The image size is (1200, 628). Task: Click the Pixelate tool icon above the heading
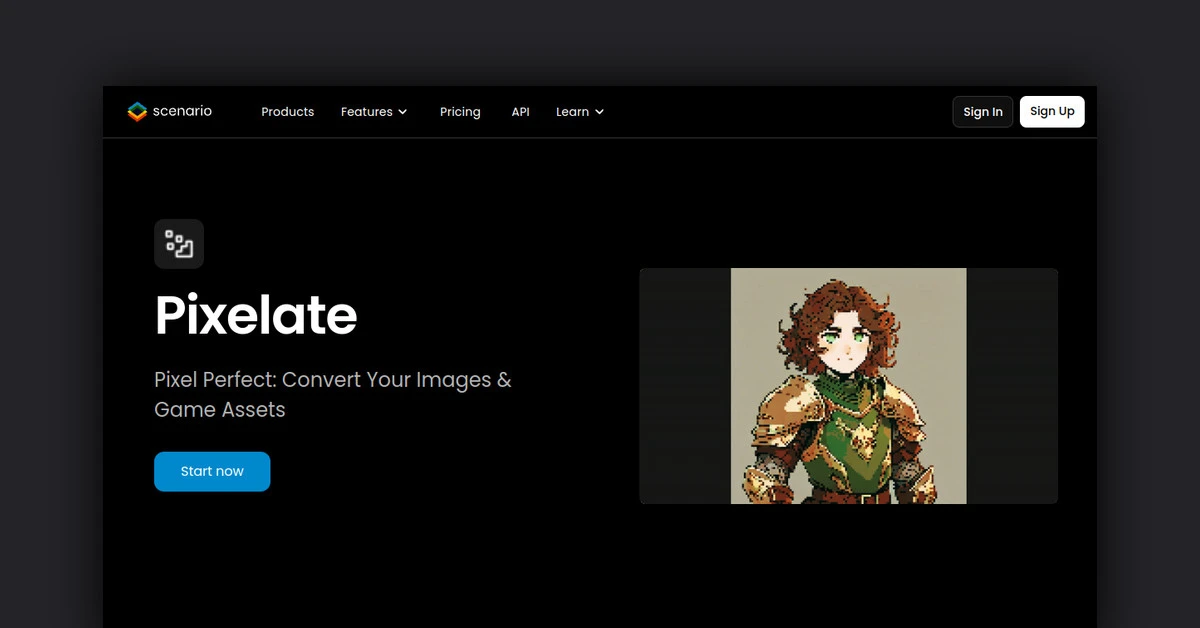point(179,244)
